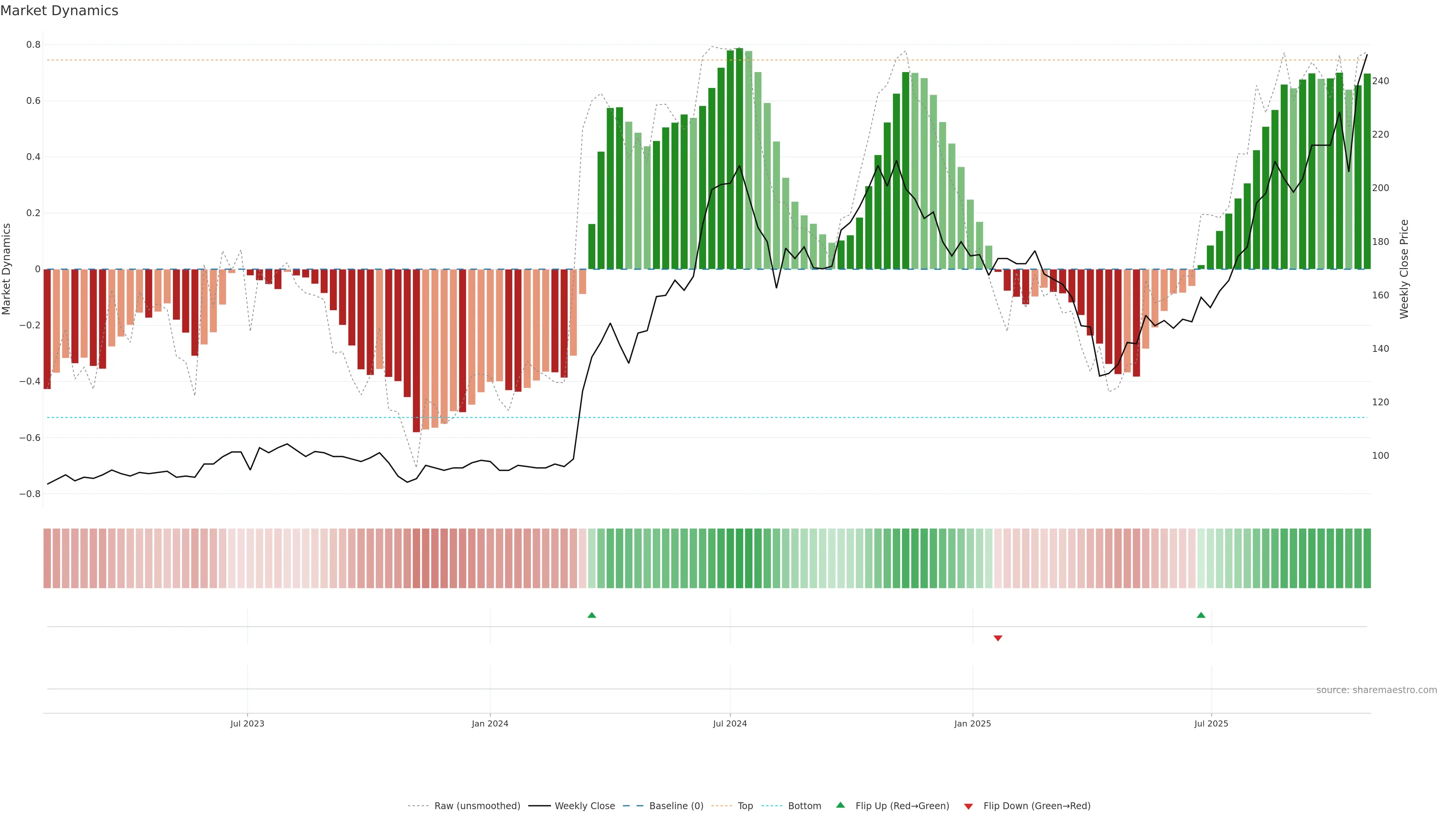Click the Weekly Close Price axis title

1404,269
